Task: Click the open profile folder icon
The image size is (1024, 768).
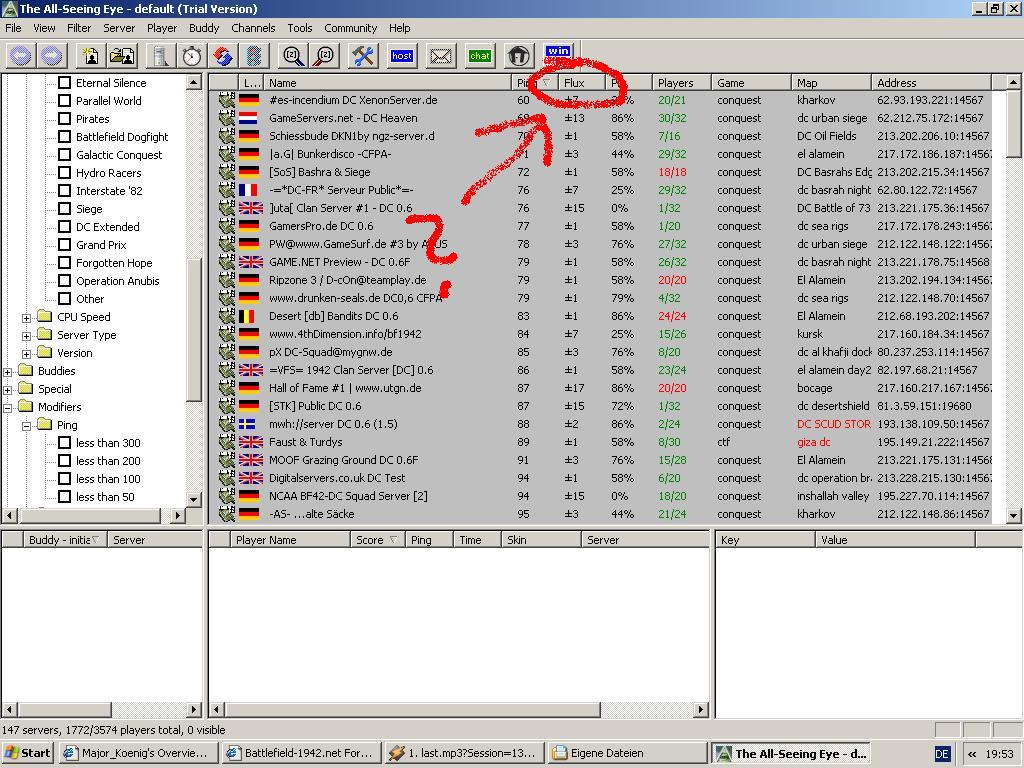Action: (x=122, y=56)
